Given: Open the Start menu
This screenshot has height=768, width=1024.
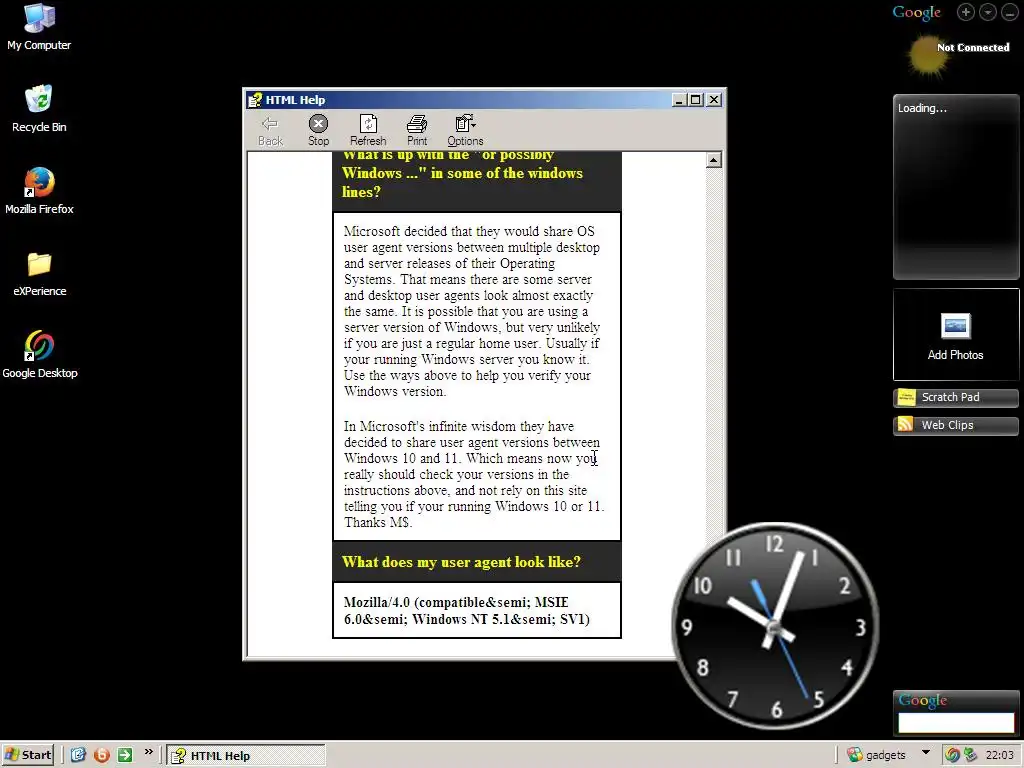Looking at the screenshot, I should click(28, 755).
